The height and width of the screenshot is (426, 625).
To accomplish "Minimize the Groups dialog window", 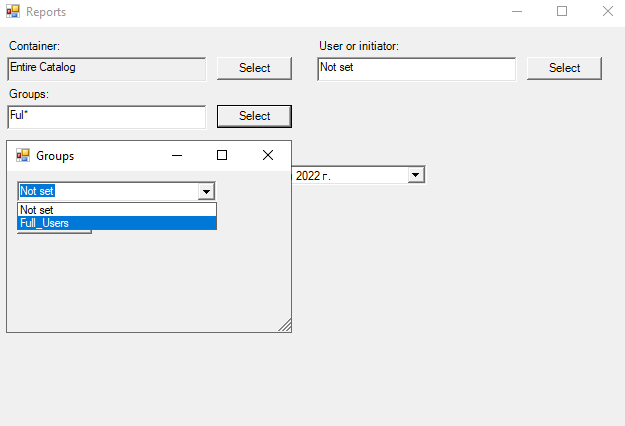I will click(x=177, y=155).
